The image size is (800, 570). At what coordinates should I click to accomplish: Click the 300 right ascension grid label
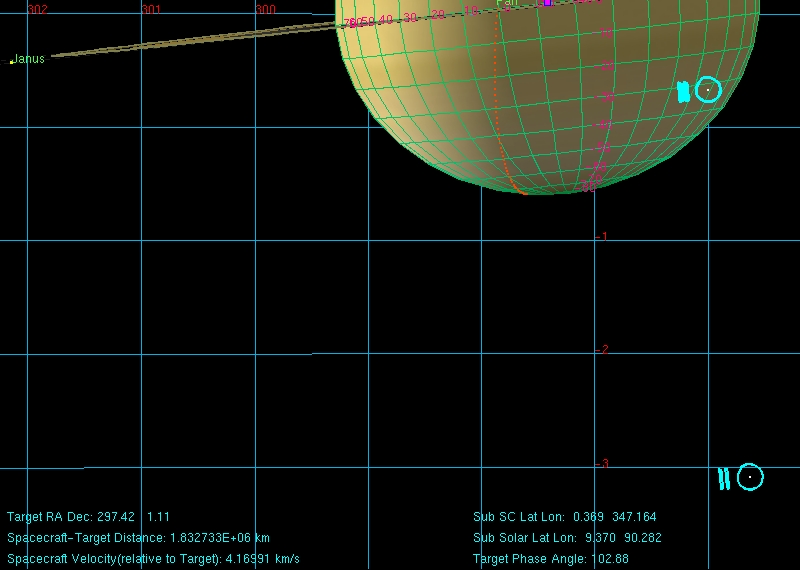click(265, 9)
